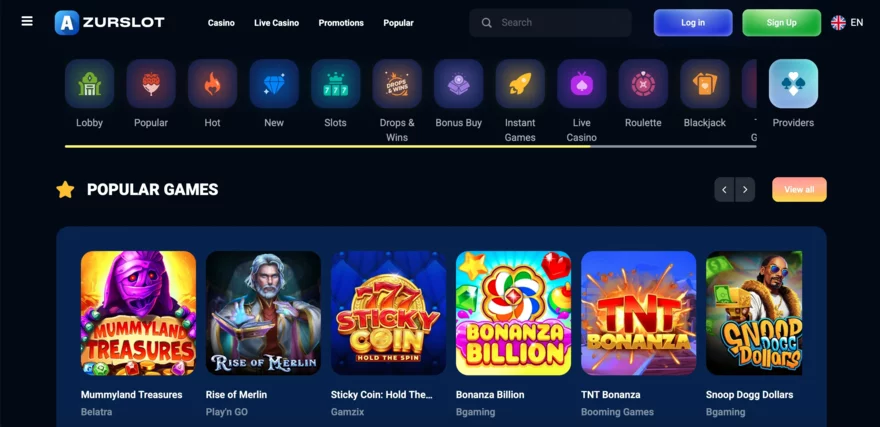Select the Lobby category icon
This screenshot has height=427, width=880.
pyautogui.click(x=89, y=84)
